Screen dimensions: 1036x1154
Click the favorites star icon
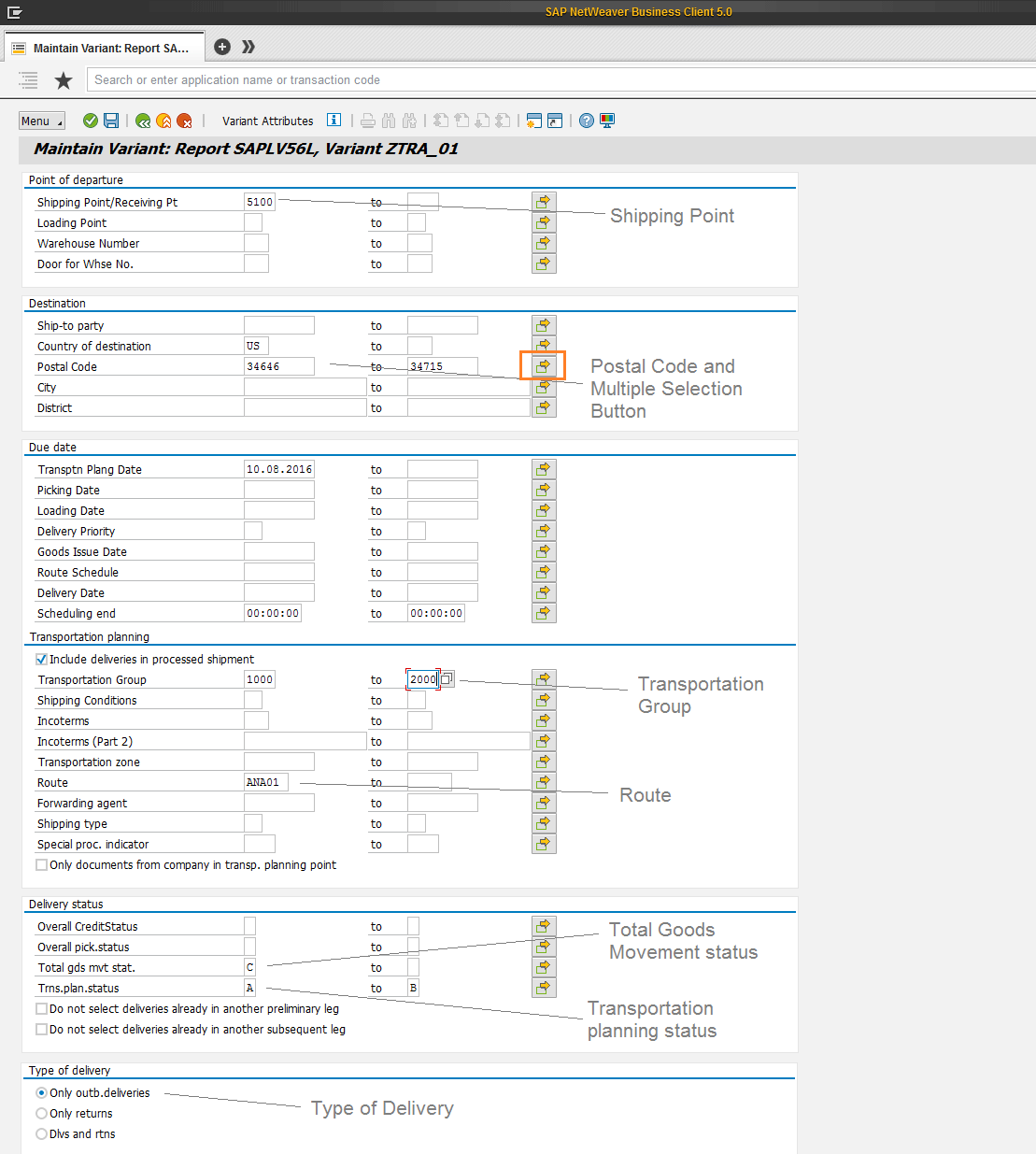point(64,80)
